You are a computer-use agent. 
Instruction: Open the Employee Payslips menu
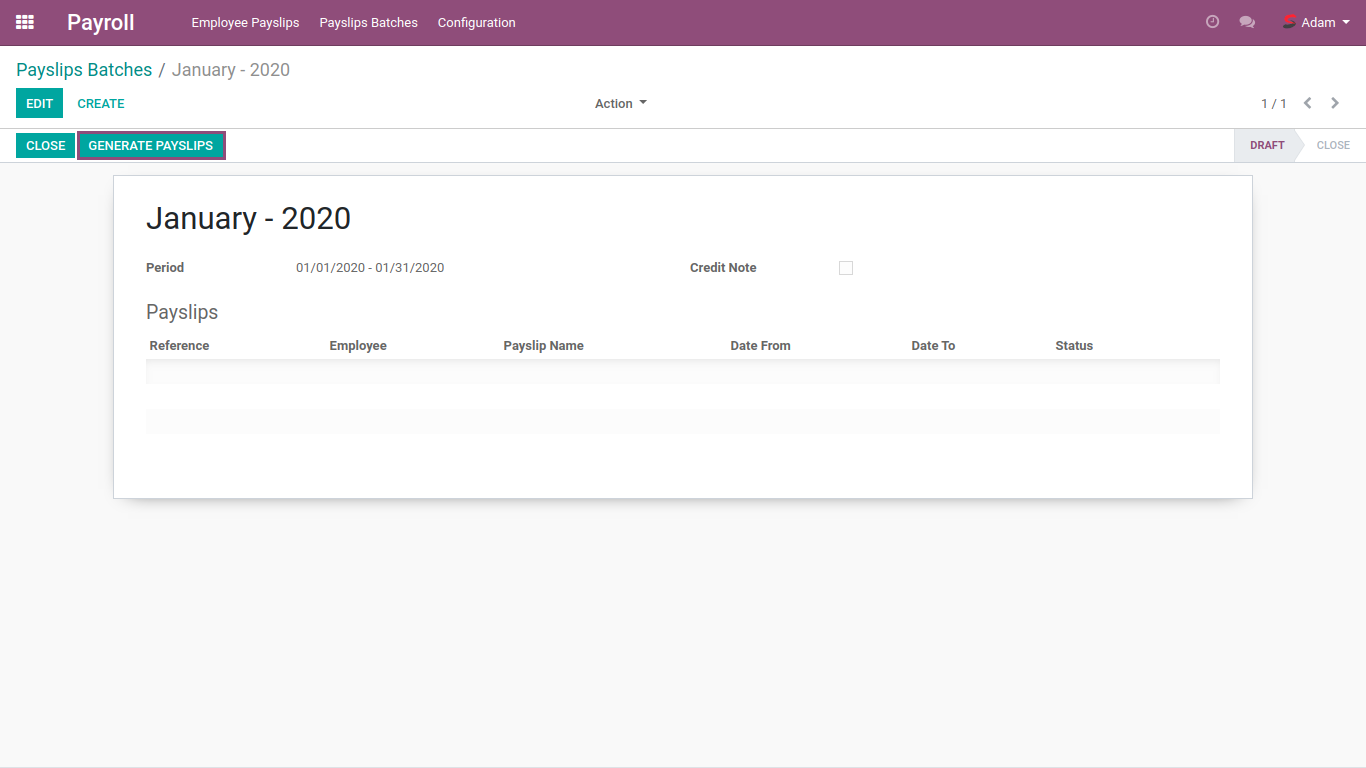click(x=245, y=22)
